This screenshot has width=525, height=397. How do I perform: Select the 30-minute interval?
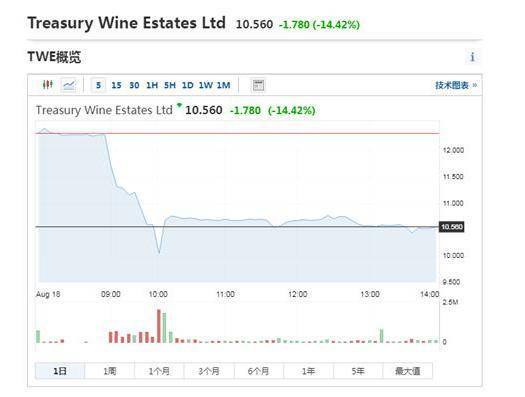134,85
